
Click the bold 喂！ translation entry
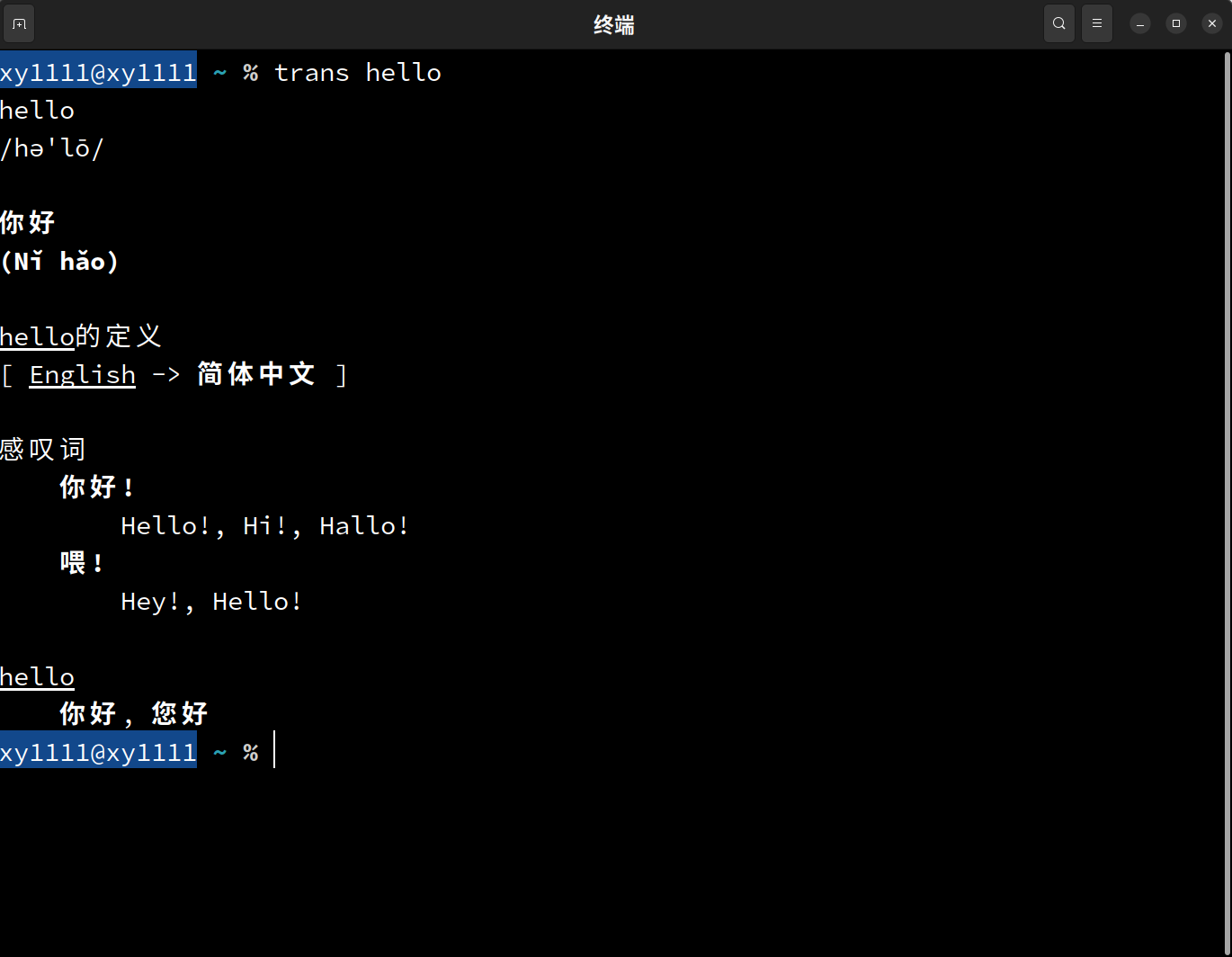[x=82, y=563]
